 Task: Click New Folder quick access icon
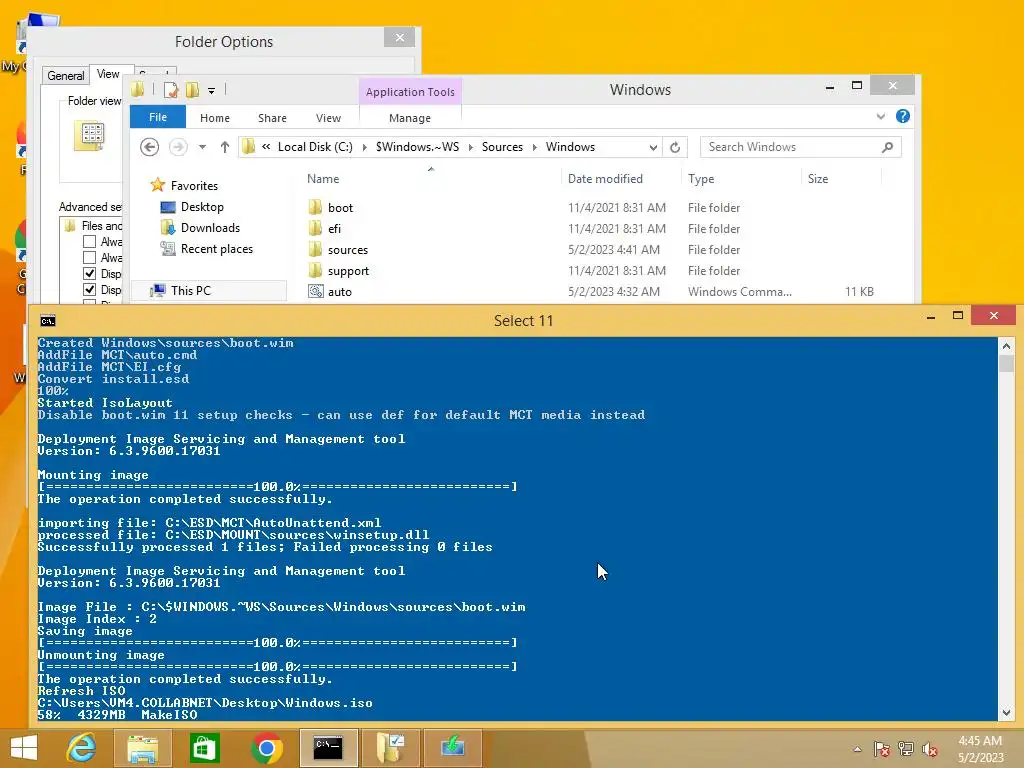192,90
